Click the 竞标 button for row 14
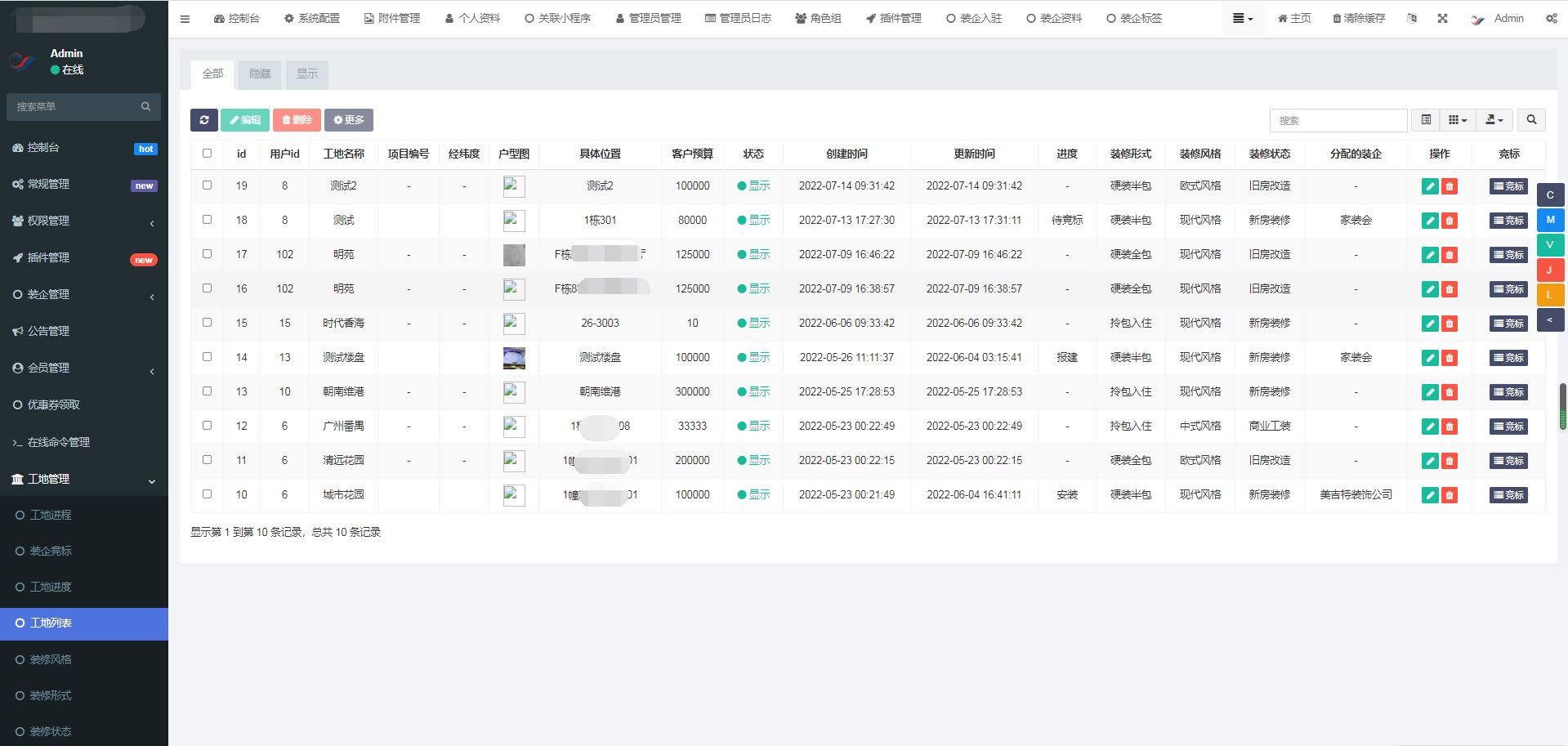Viewport: 1568px width, 746px height. [1508, 358]
